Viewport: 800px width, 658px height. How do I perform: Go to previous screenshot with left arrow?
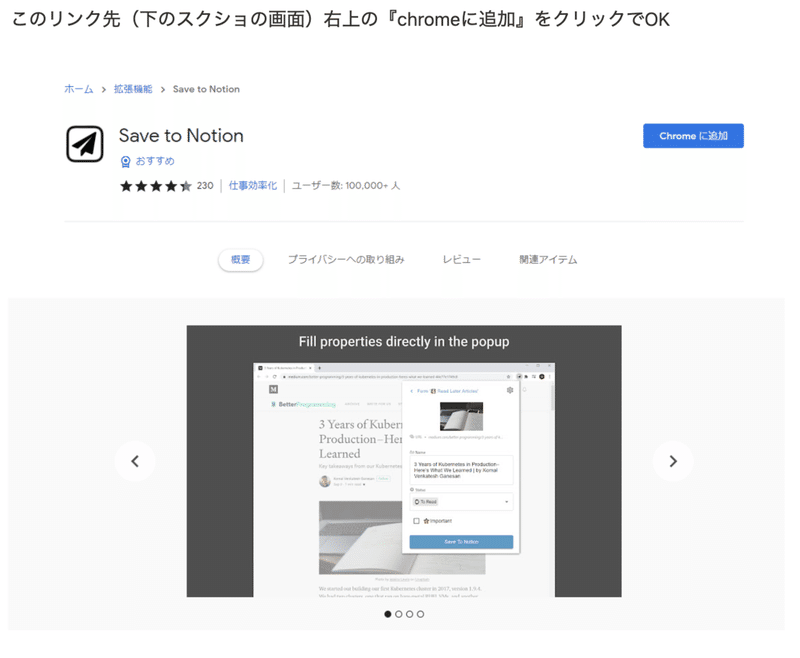(x=135, y=461)
